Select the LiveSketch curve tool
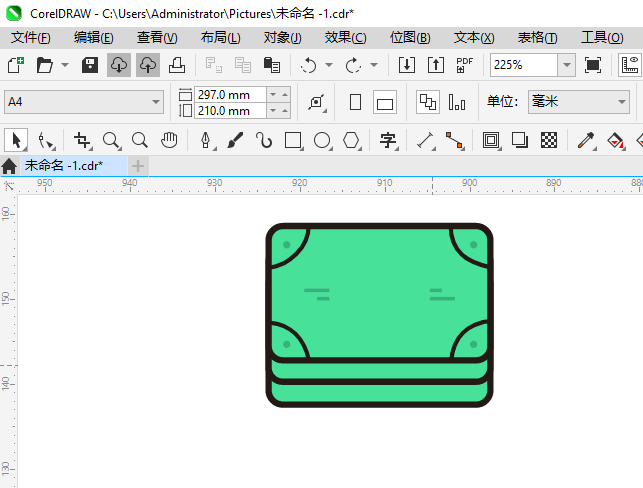 (x=264, y=140)
